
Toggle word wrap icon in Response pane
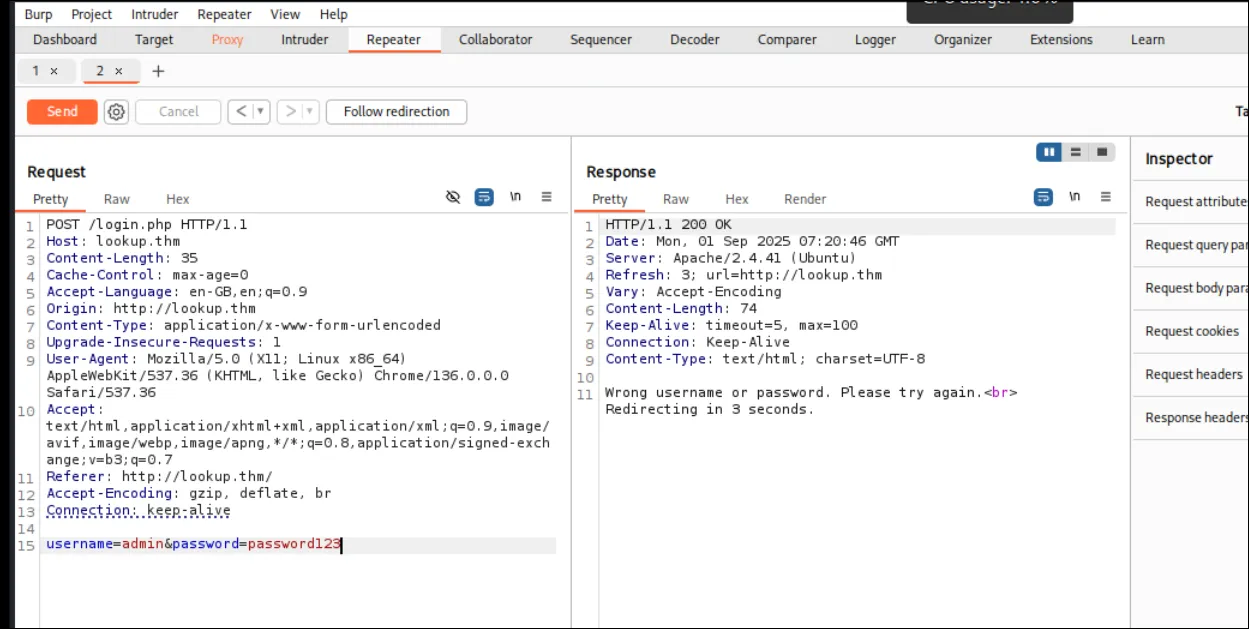[x=1043, y=197]
